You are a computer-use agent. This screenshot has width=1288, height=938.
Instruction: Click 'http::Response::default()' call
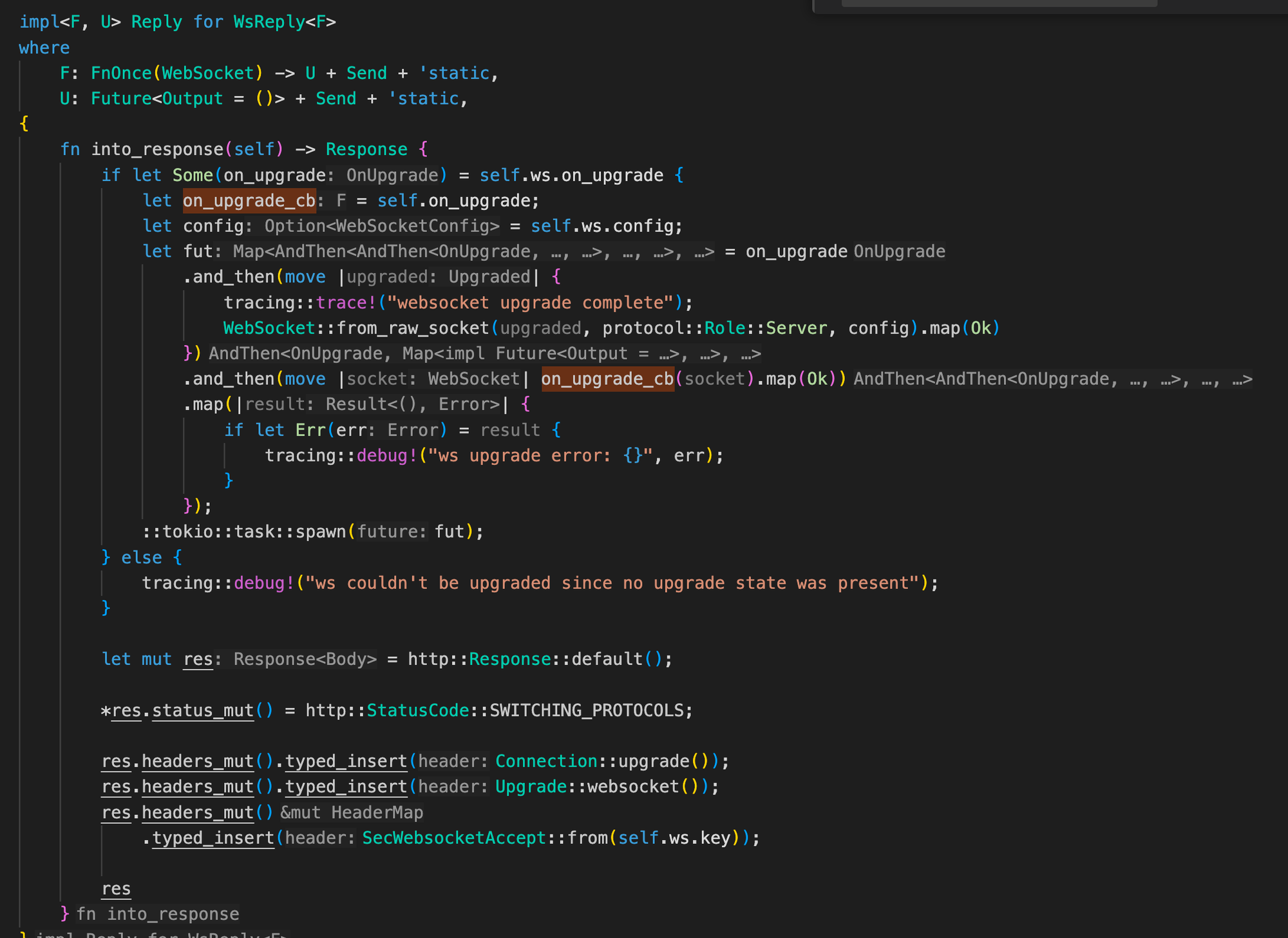(535, 660)
